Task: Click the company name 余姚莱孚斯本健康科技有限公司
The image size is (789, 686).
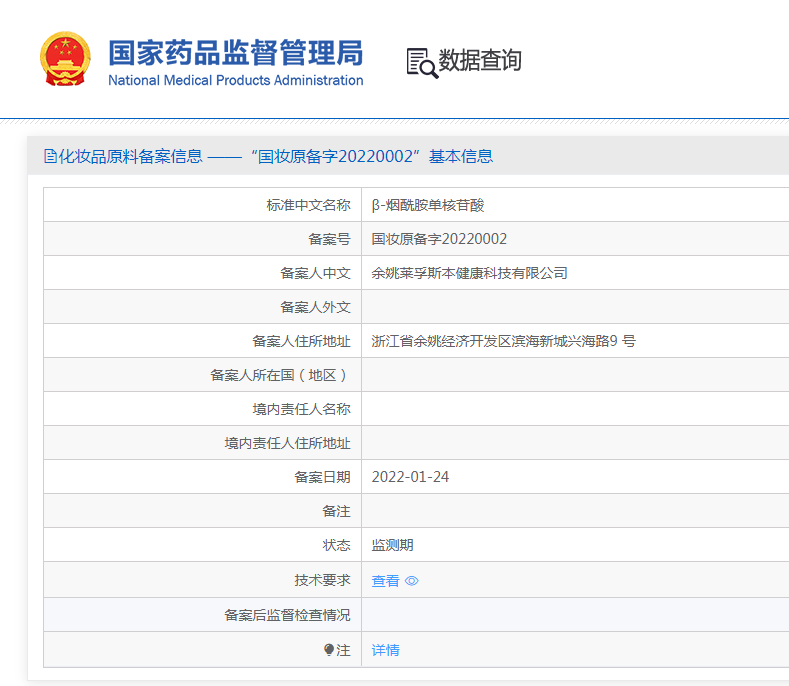Action: (x=469, y=273)
